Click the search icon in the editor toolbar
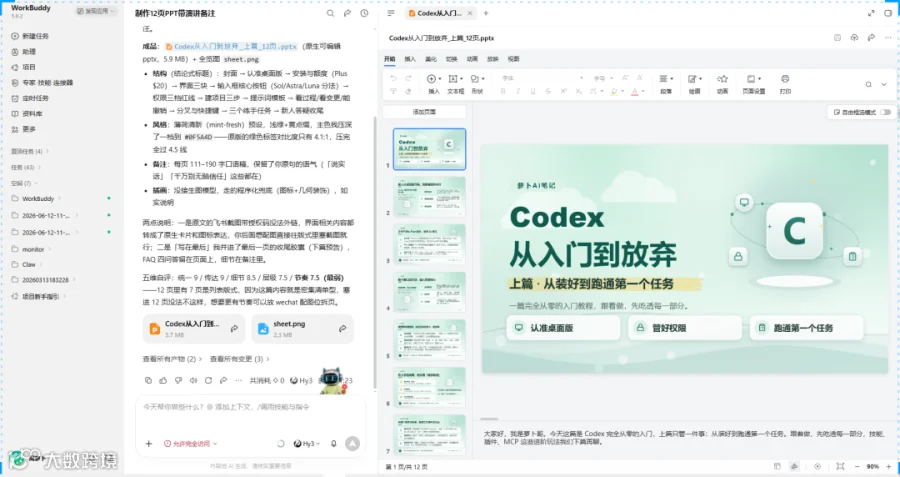The height and width of the screenshot is (477, 900). (868, 84)
